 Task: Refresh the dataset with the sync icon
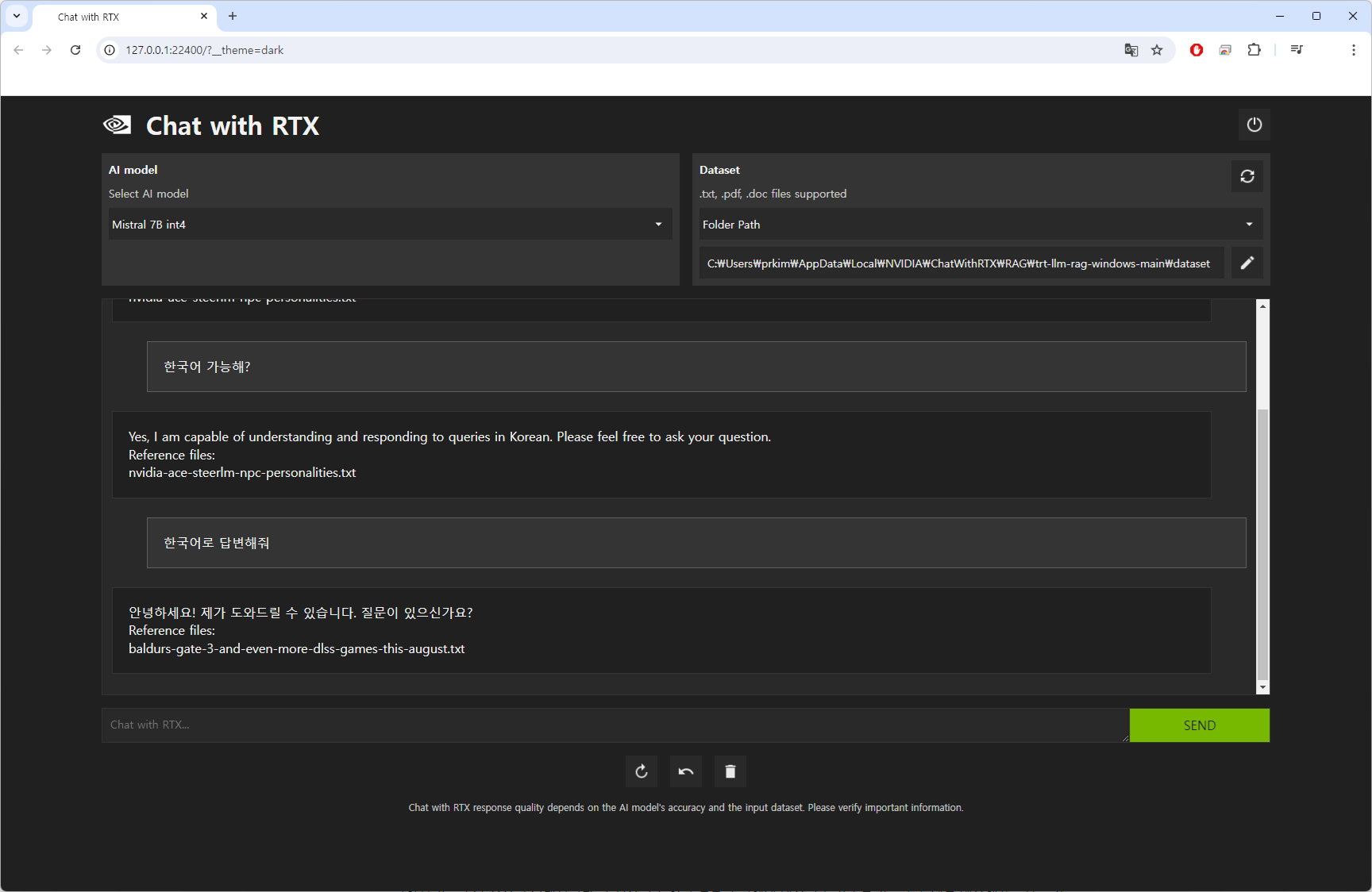(x=1247, y=176)
